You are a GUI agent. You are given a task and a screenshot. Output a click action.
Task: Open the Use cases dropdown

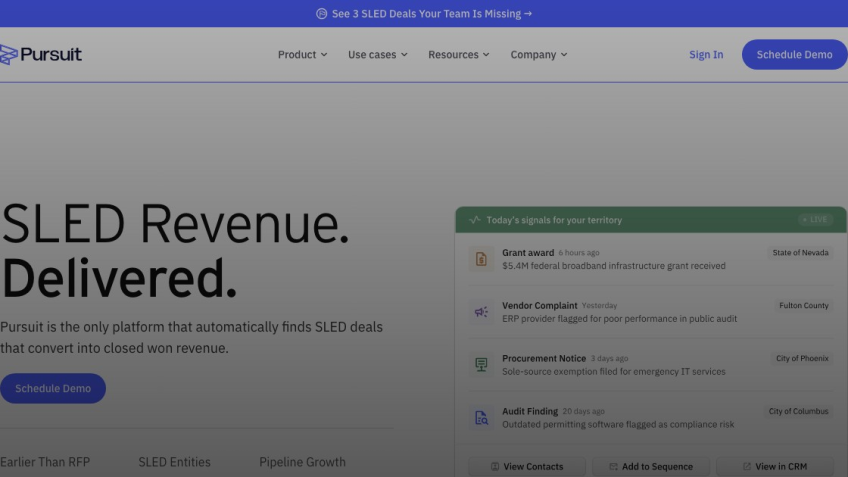(377, 55)
